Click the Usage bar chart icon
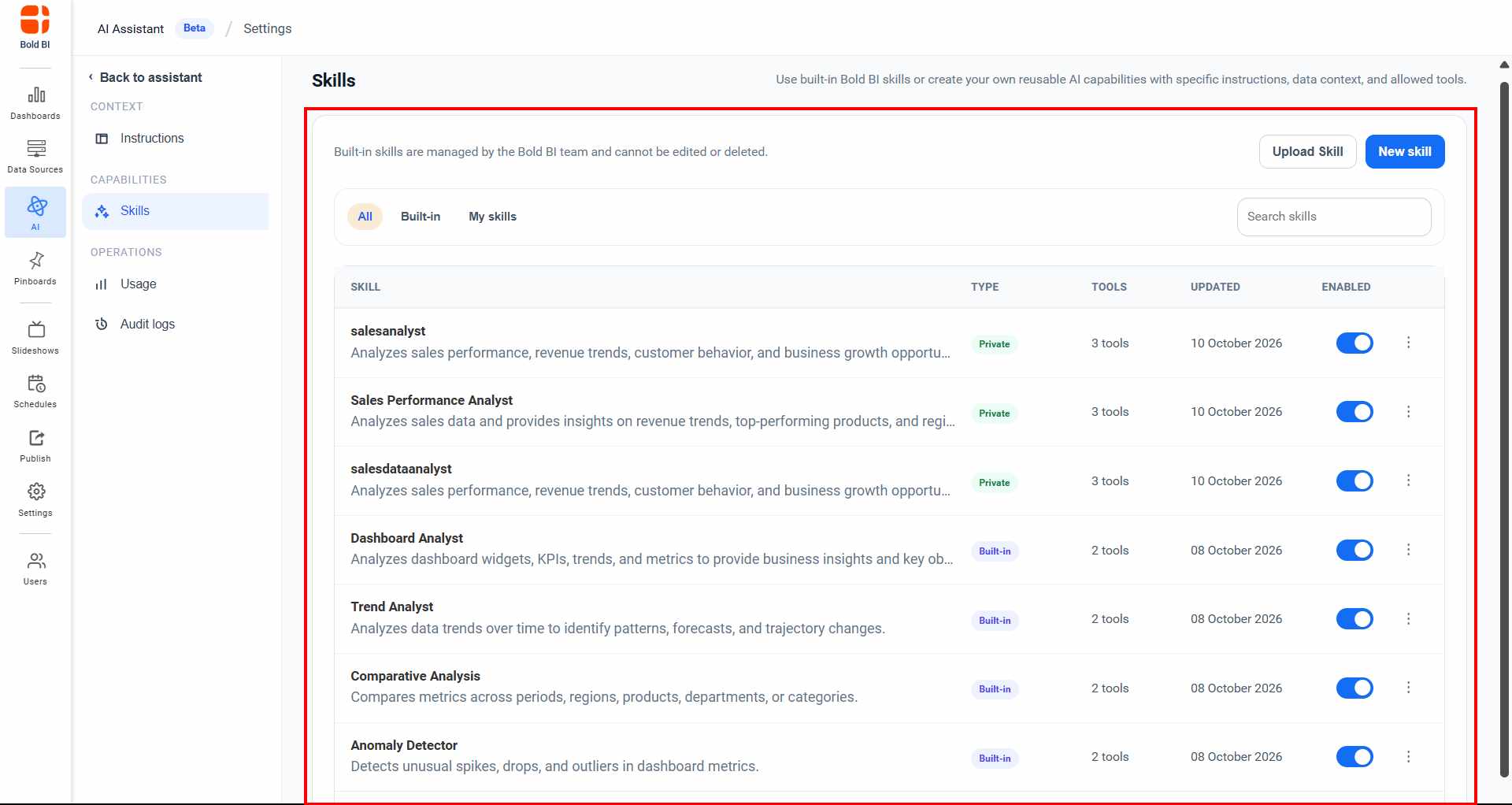 pos(102,284)
